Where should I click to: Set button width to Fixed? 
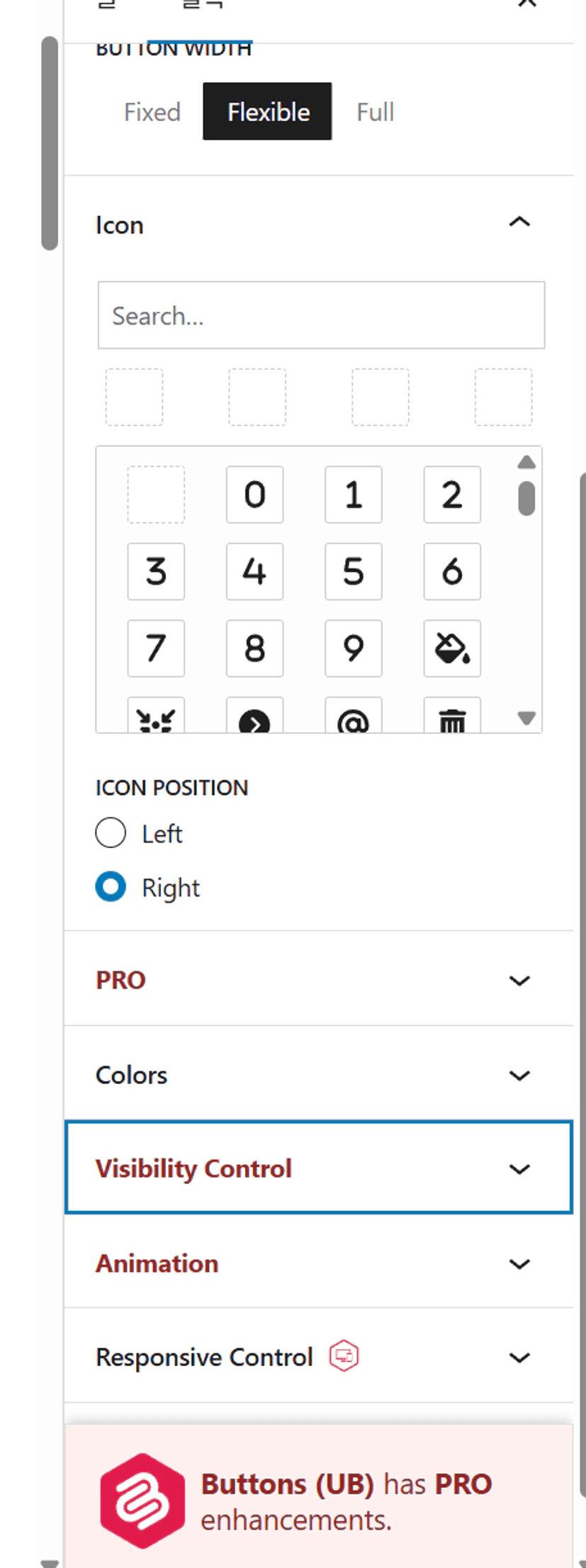point(152,112)
